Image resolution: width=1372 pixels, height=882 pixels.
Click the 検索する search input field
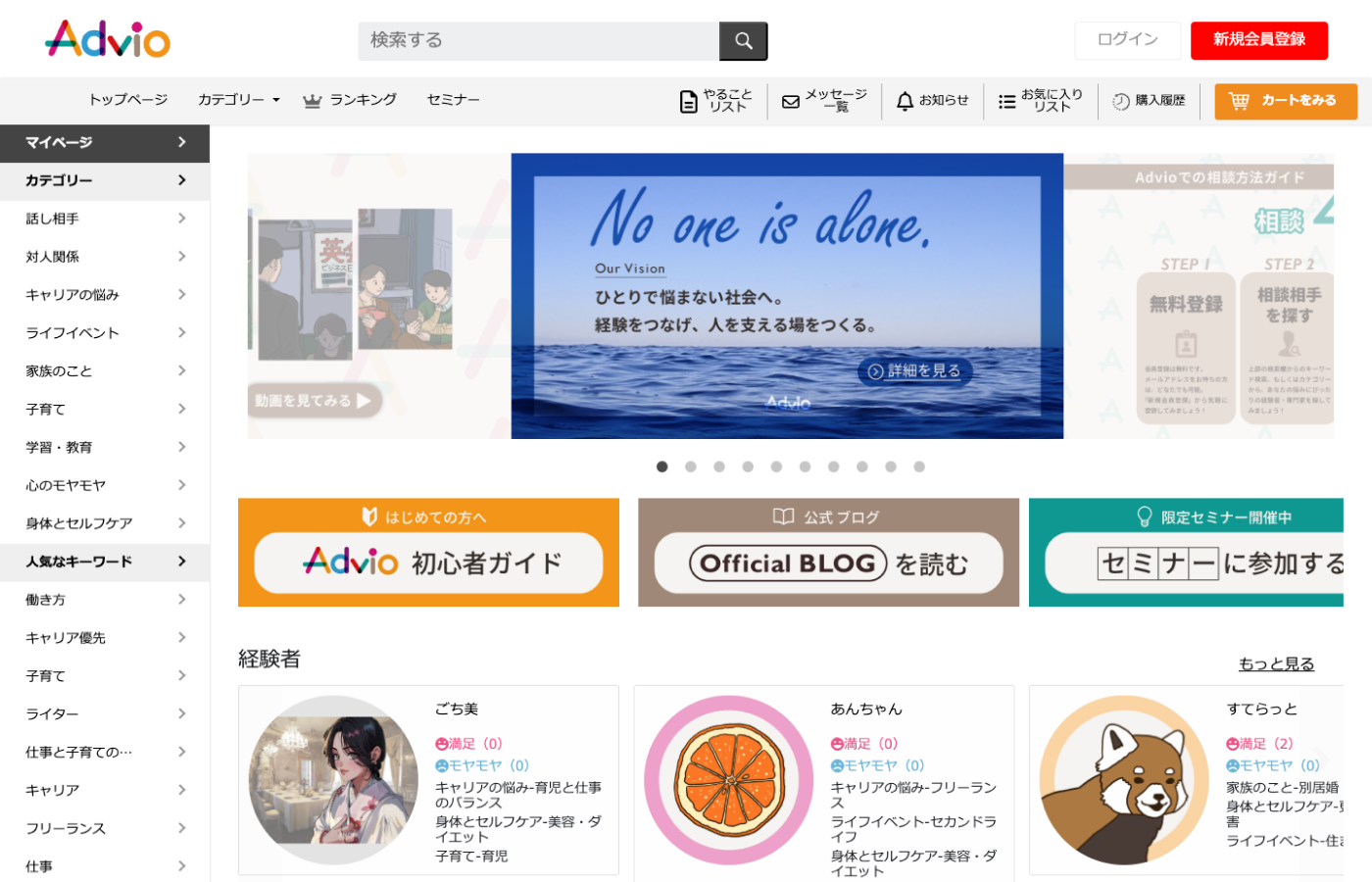(x=538, y=41)
